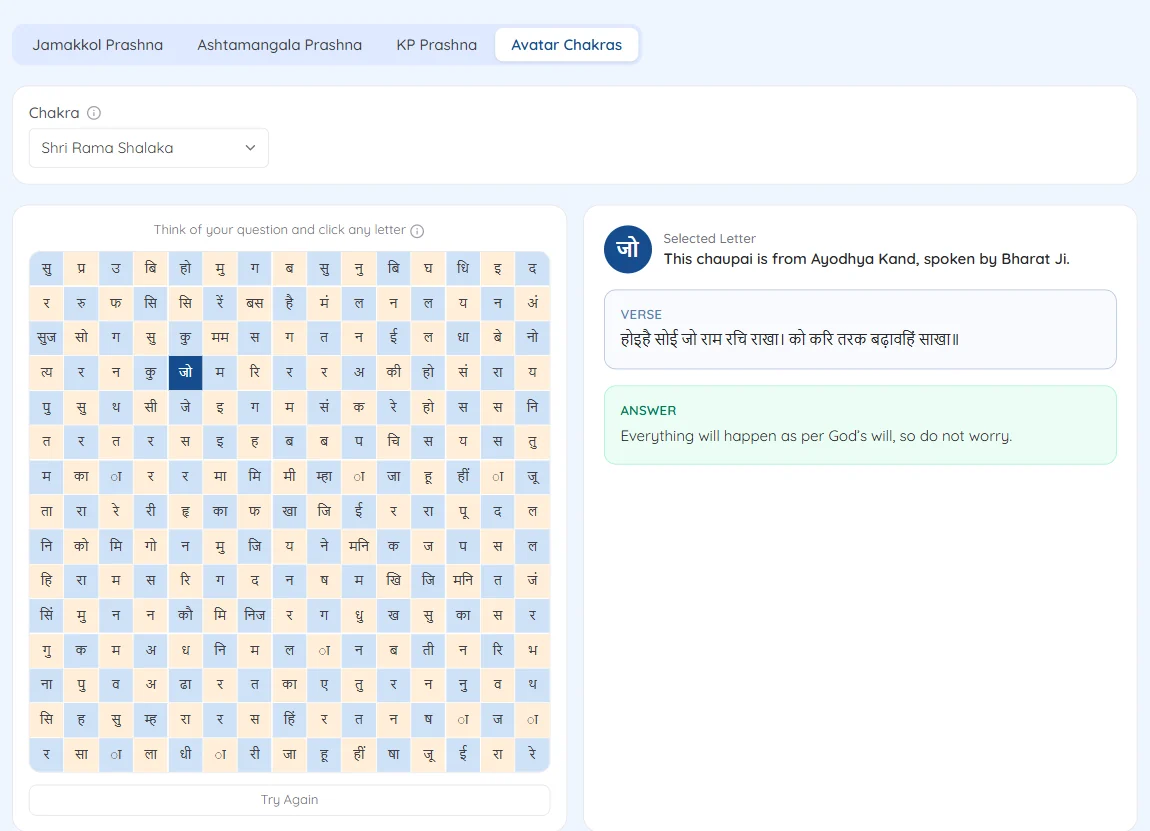Viewport: 1150px width, 831px height.
Task: Click the round जो selected letter badge
Action: click(x=628, y=249)
